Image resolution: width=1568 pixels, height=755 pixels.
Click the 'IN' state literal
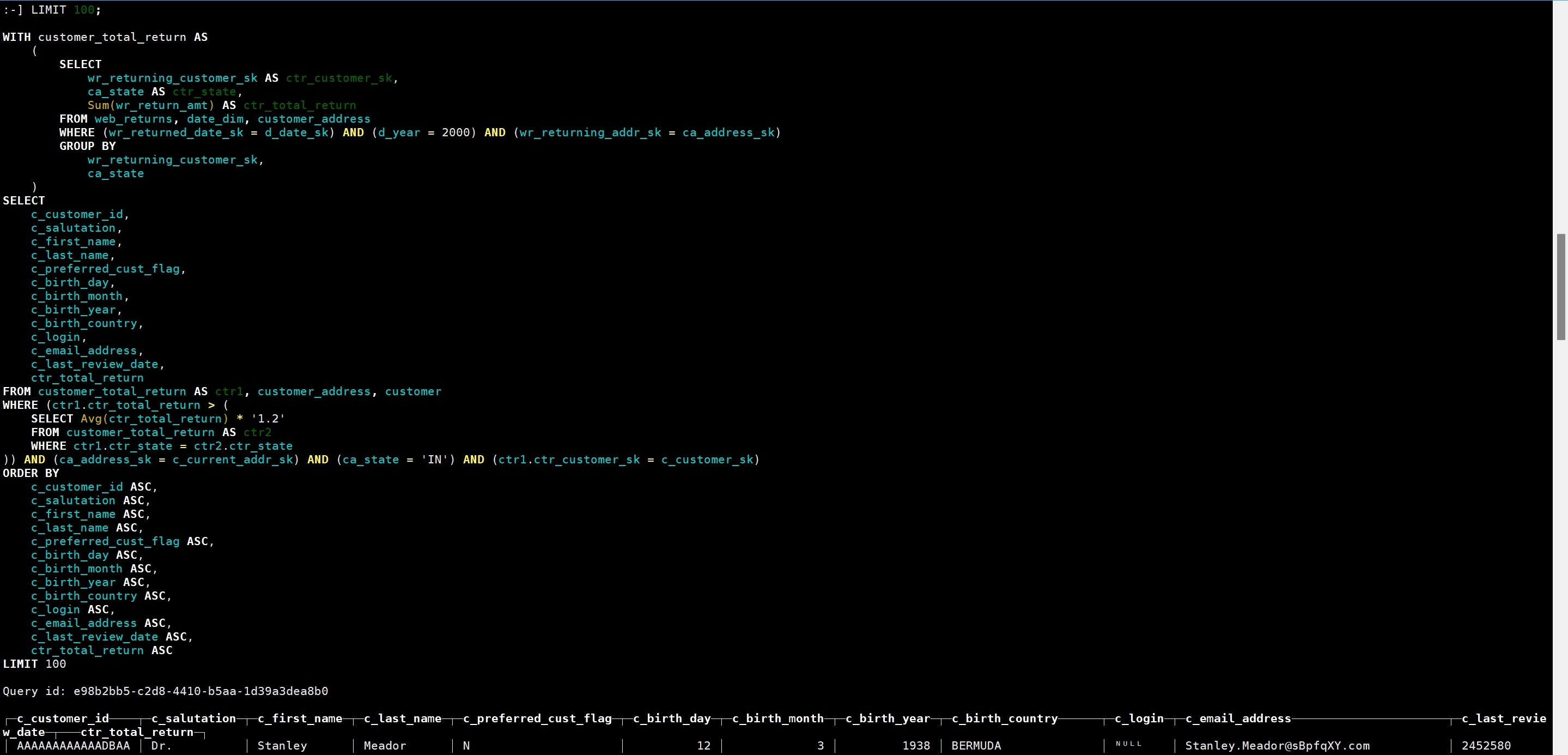pyautogui.click(x=435, y=460)
